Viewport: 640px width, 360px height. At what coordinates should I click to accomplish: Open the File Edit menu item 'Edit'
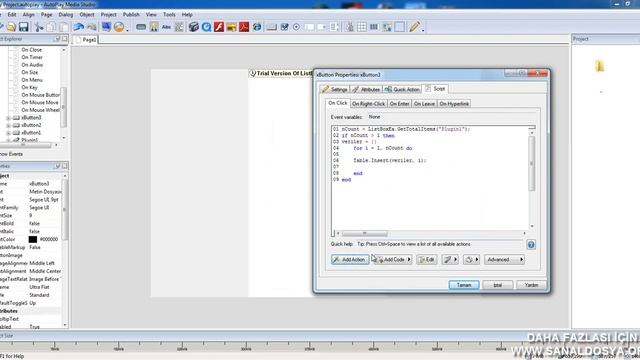[12, 14]
